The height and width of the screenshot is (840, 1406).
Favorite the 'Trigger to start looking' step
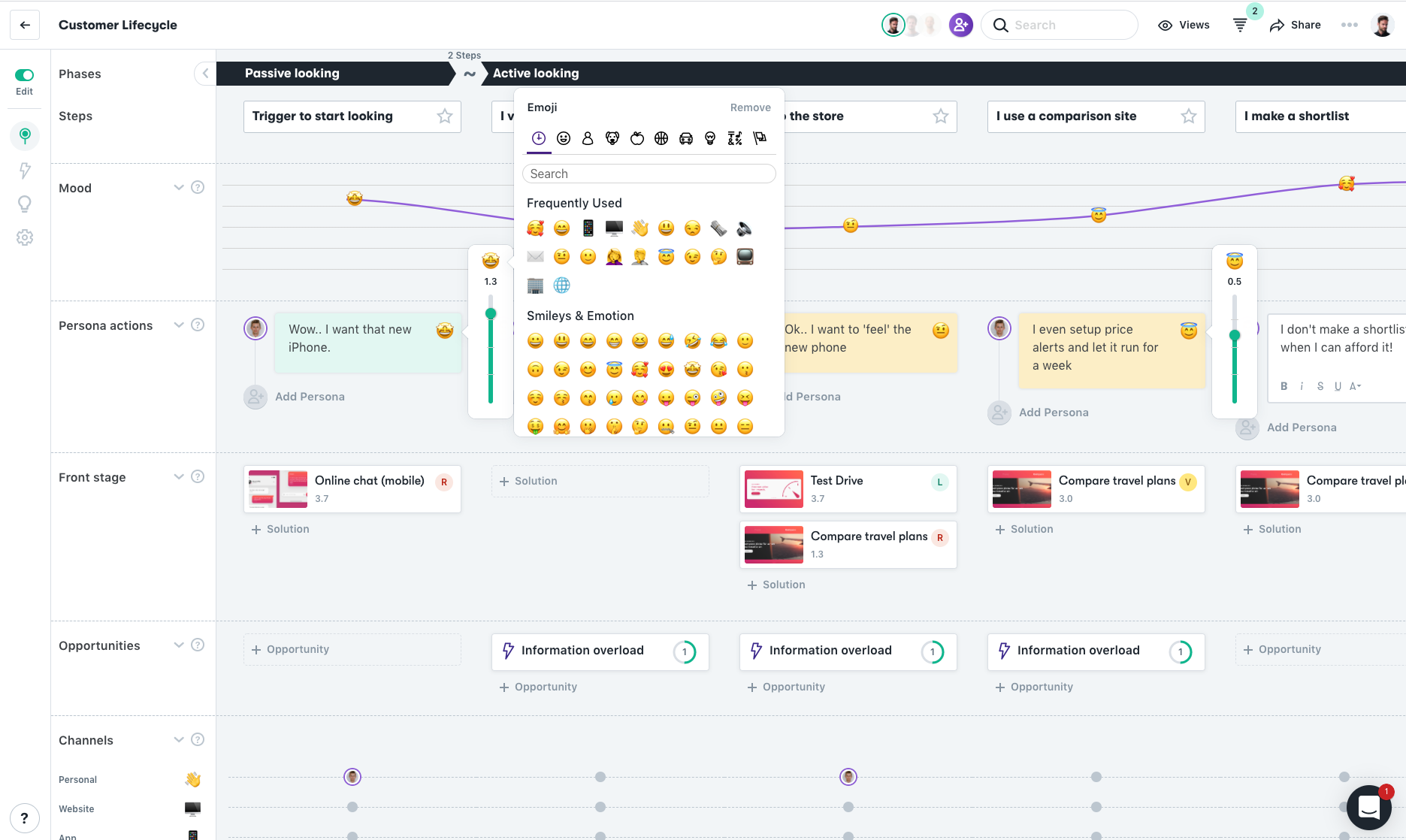[x=444, y=116]
